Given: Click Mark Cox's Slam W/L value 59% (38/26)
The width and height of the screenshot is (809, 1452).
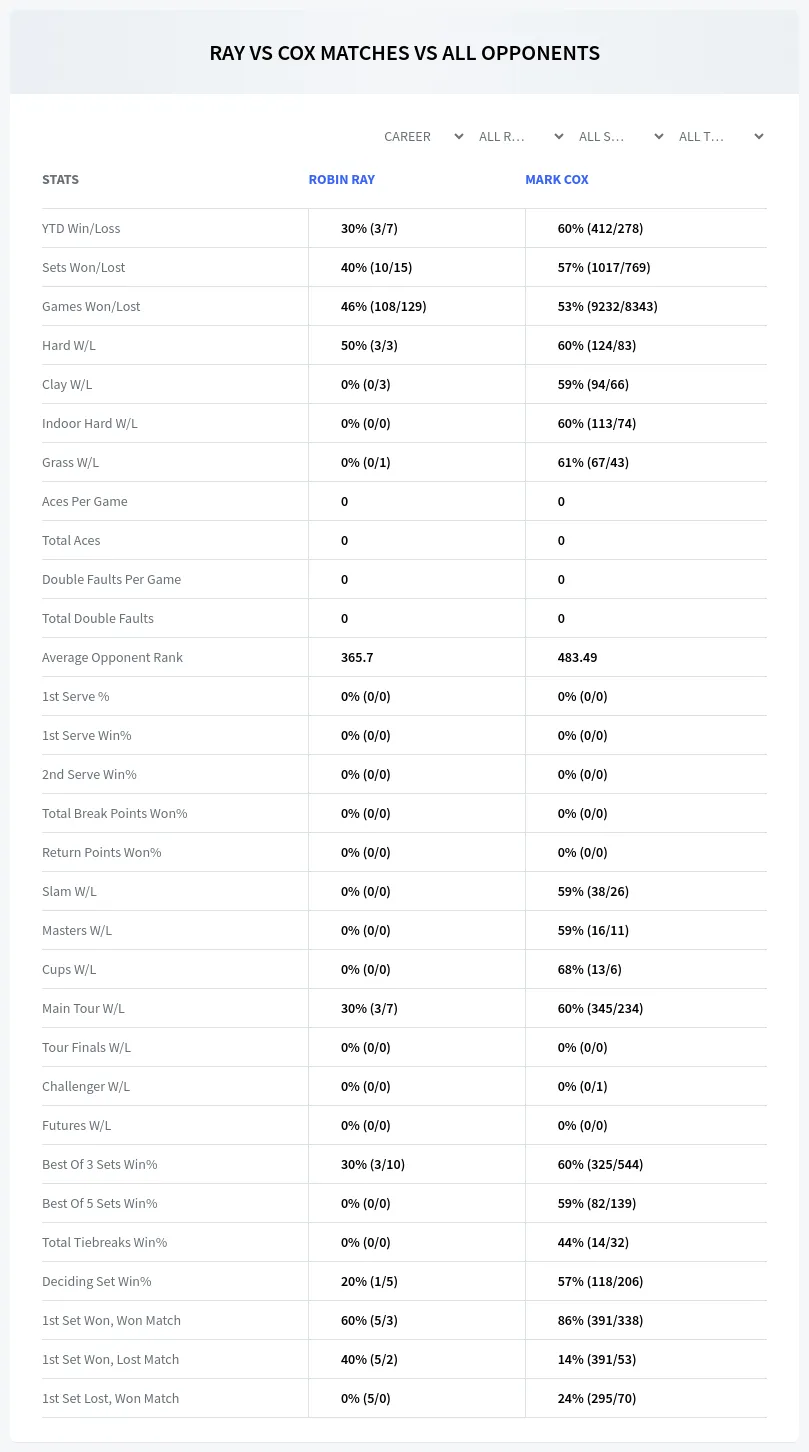Looking at the screenshot, I should [x=593, y=891].
